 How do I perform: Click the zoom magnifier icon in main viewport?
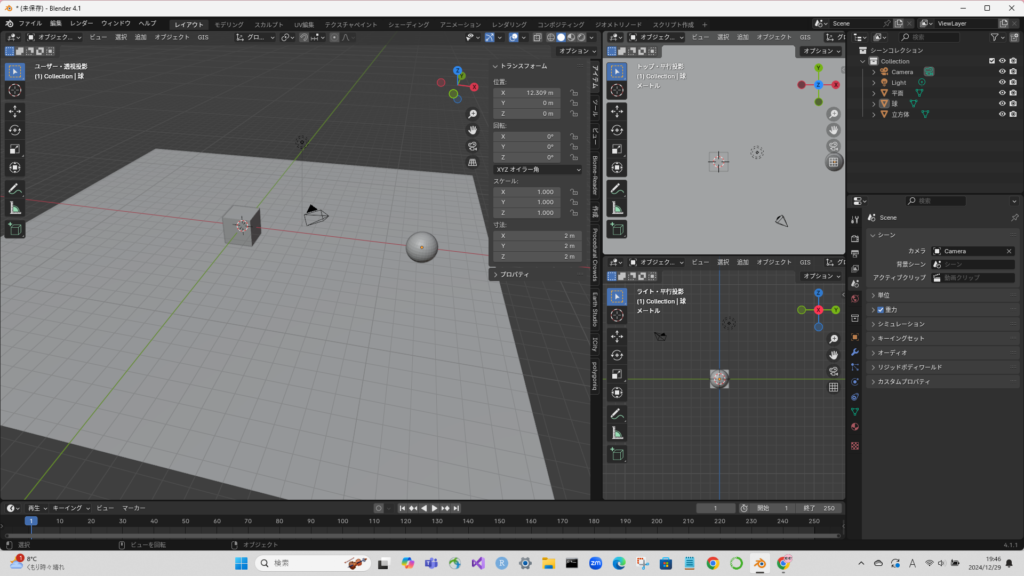[x=473, y=113]
